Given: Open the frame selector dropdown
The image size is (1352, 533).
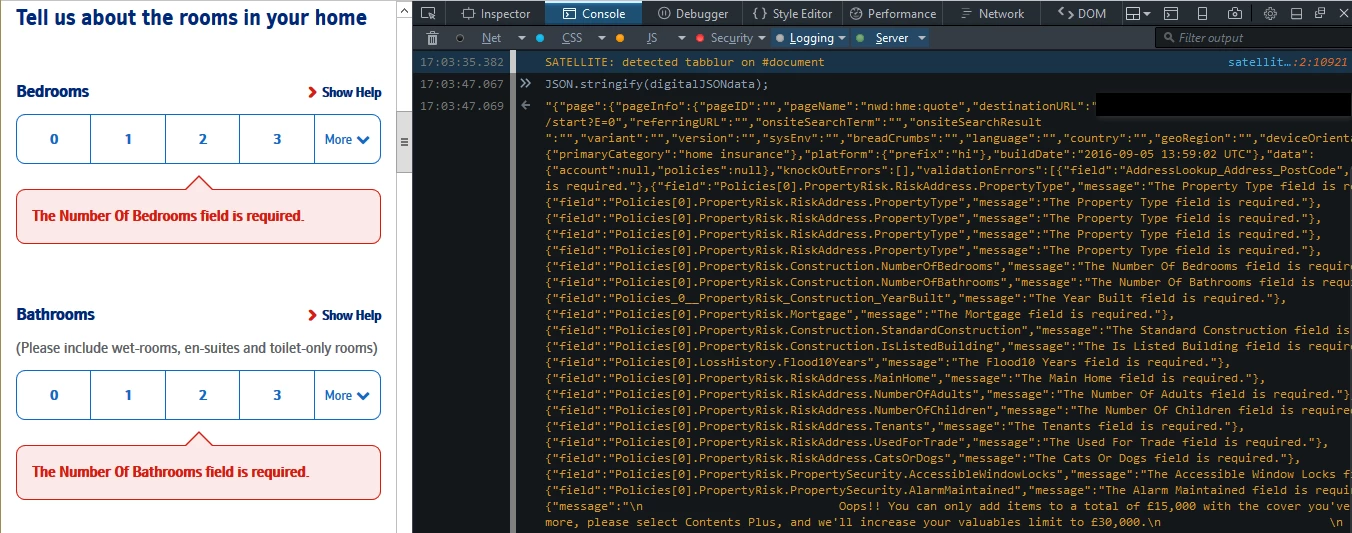Looking at the screenshot, I should coord(1137,13).
